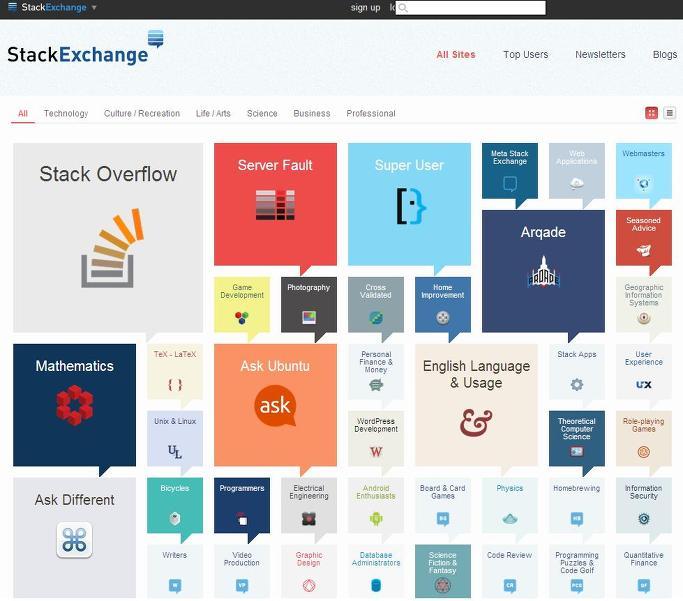Open the Information Security tile
Image resolution: width=683 pixels, height=601 pixels.
[644, 505]
